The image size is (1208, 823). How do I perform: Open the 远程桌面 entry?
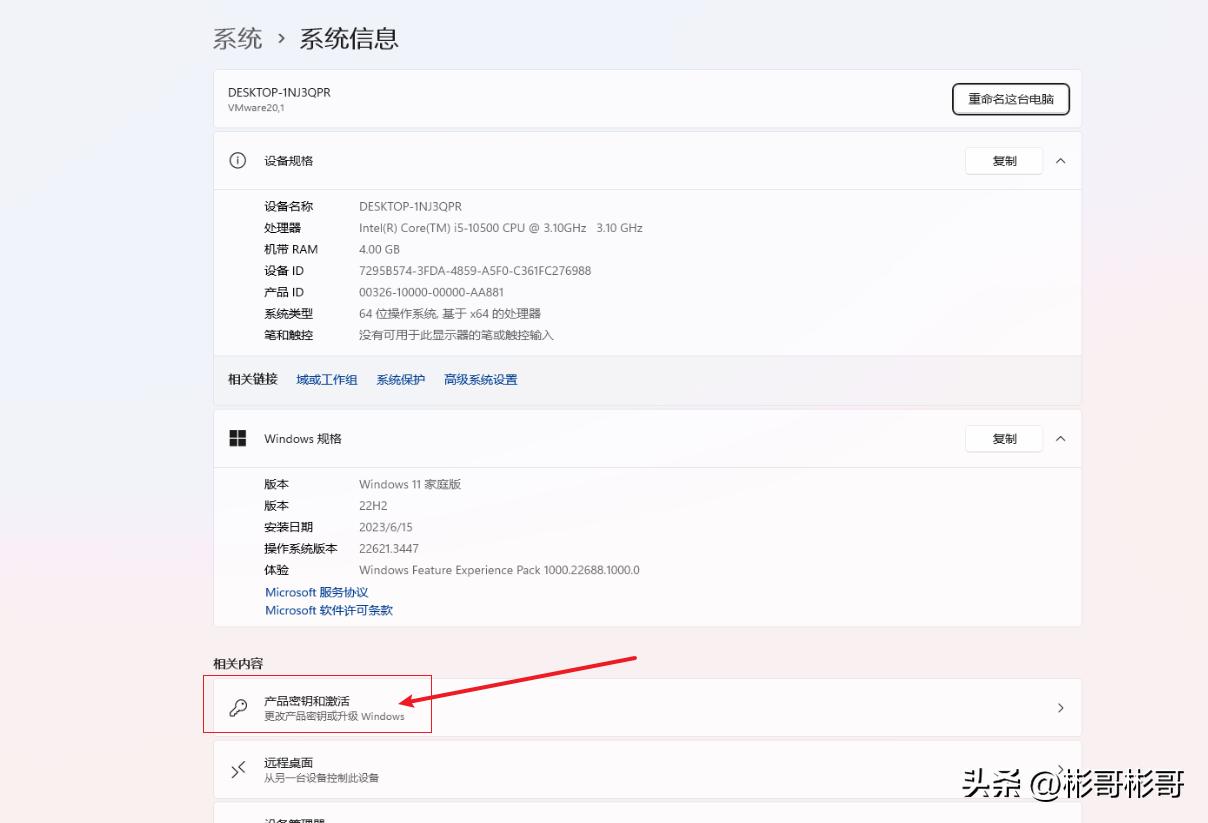(647, 769)
